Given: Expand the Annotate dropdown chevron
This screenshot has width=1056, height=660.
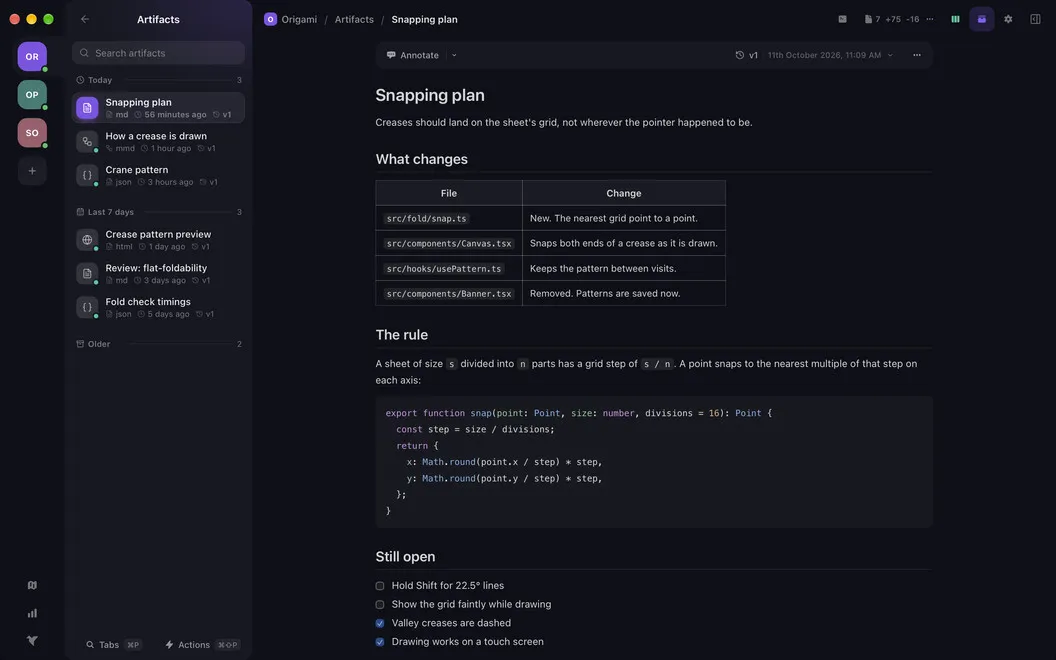Looking at the screenshot, I should click(454, 55).
